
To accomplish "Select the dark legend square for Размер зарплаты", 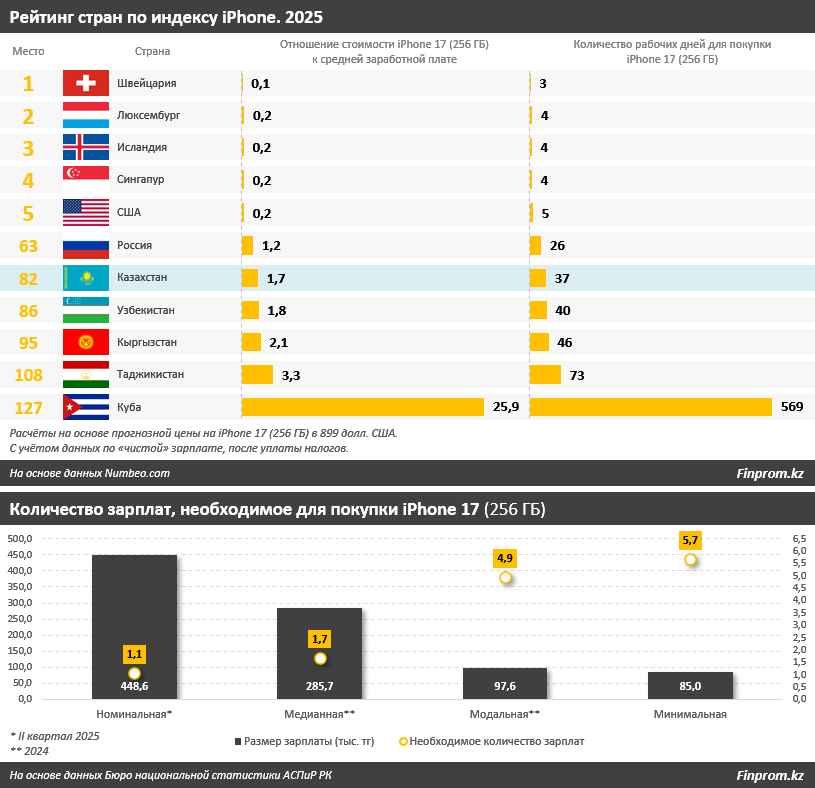I will pos(238,741).
